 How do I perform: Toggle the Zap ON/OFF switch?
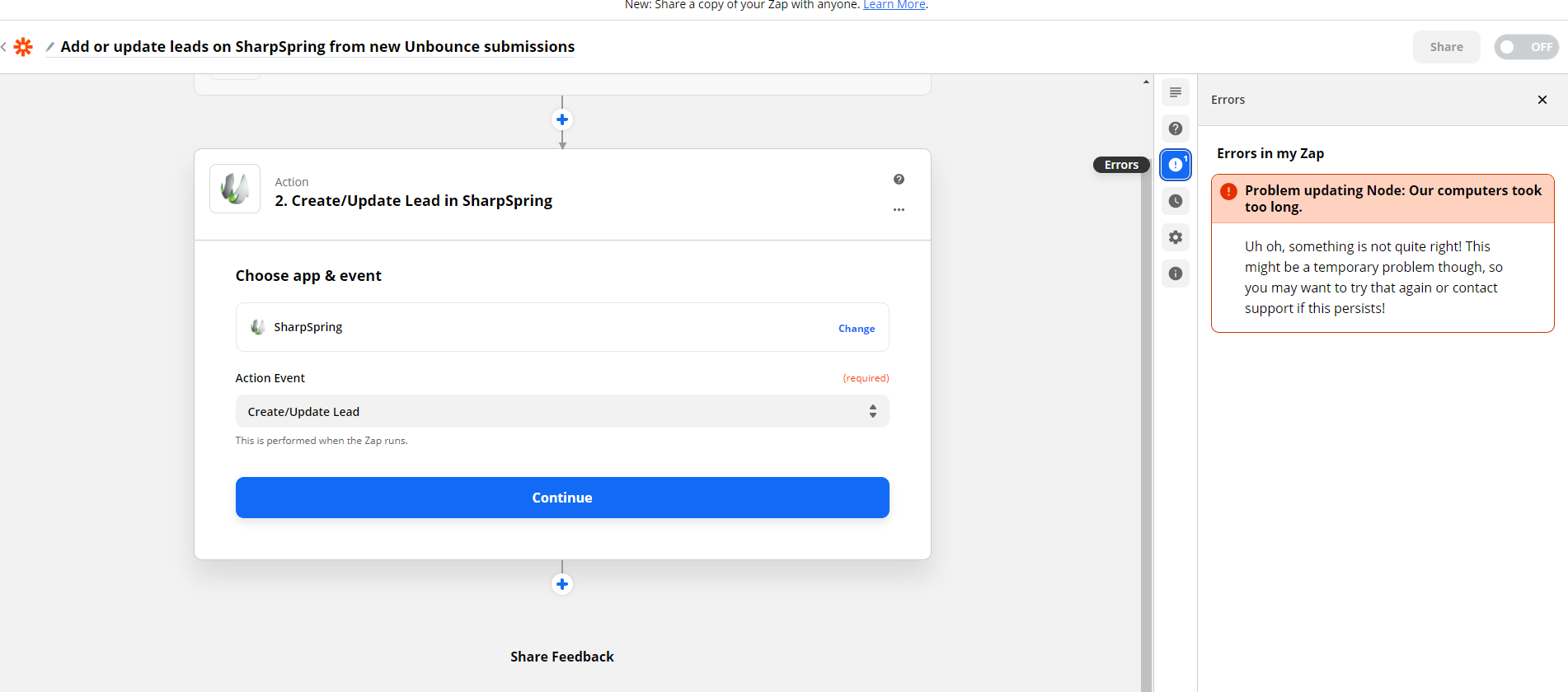1527,47
